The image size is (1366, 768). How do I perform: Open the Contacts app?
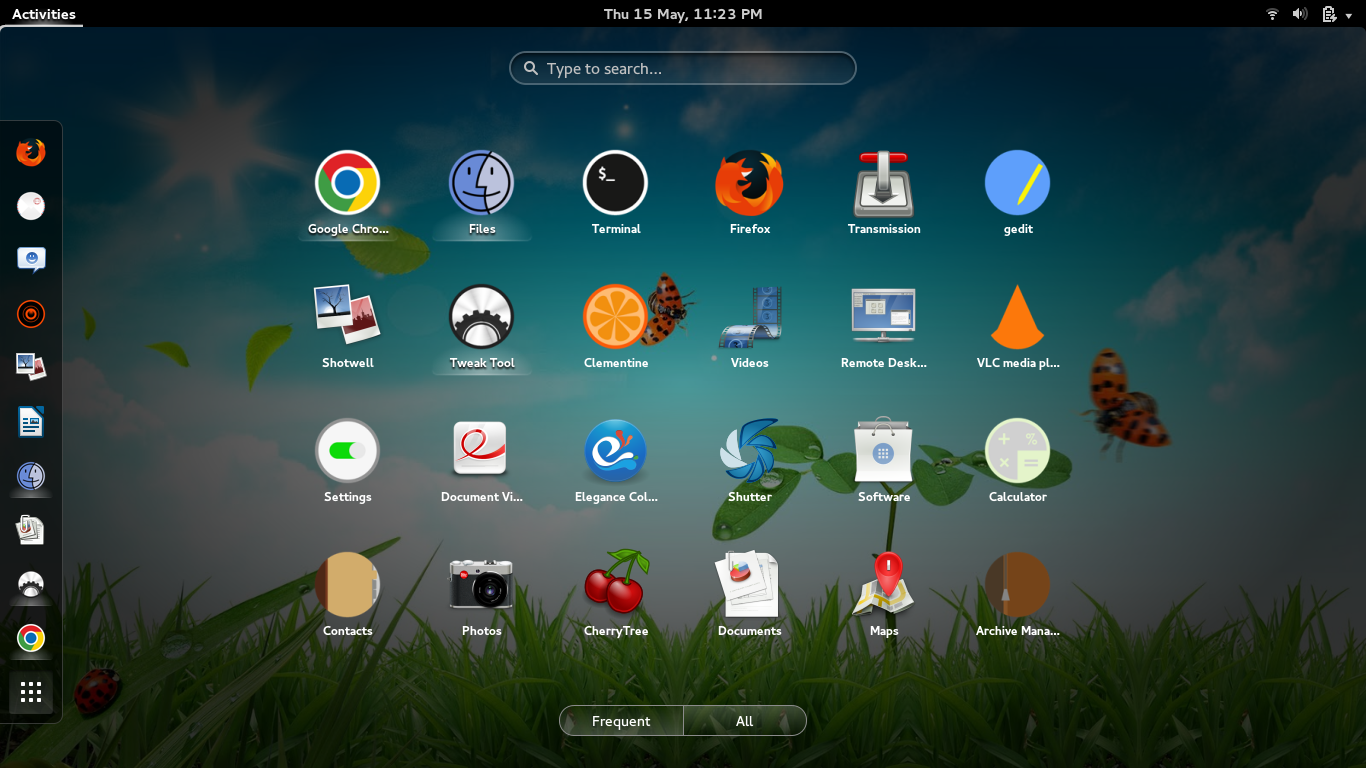(x=347, y=596)
